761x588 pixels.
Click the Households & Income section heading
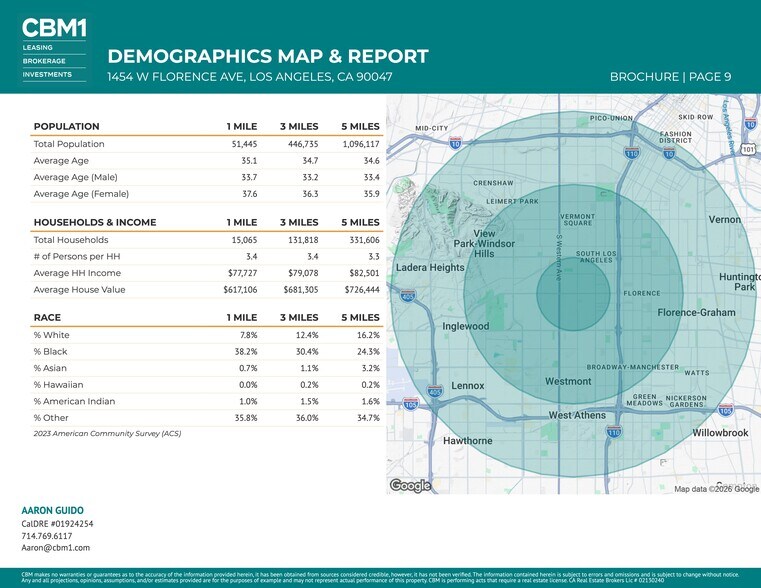click(95, 222)
